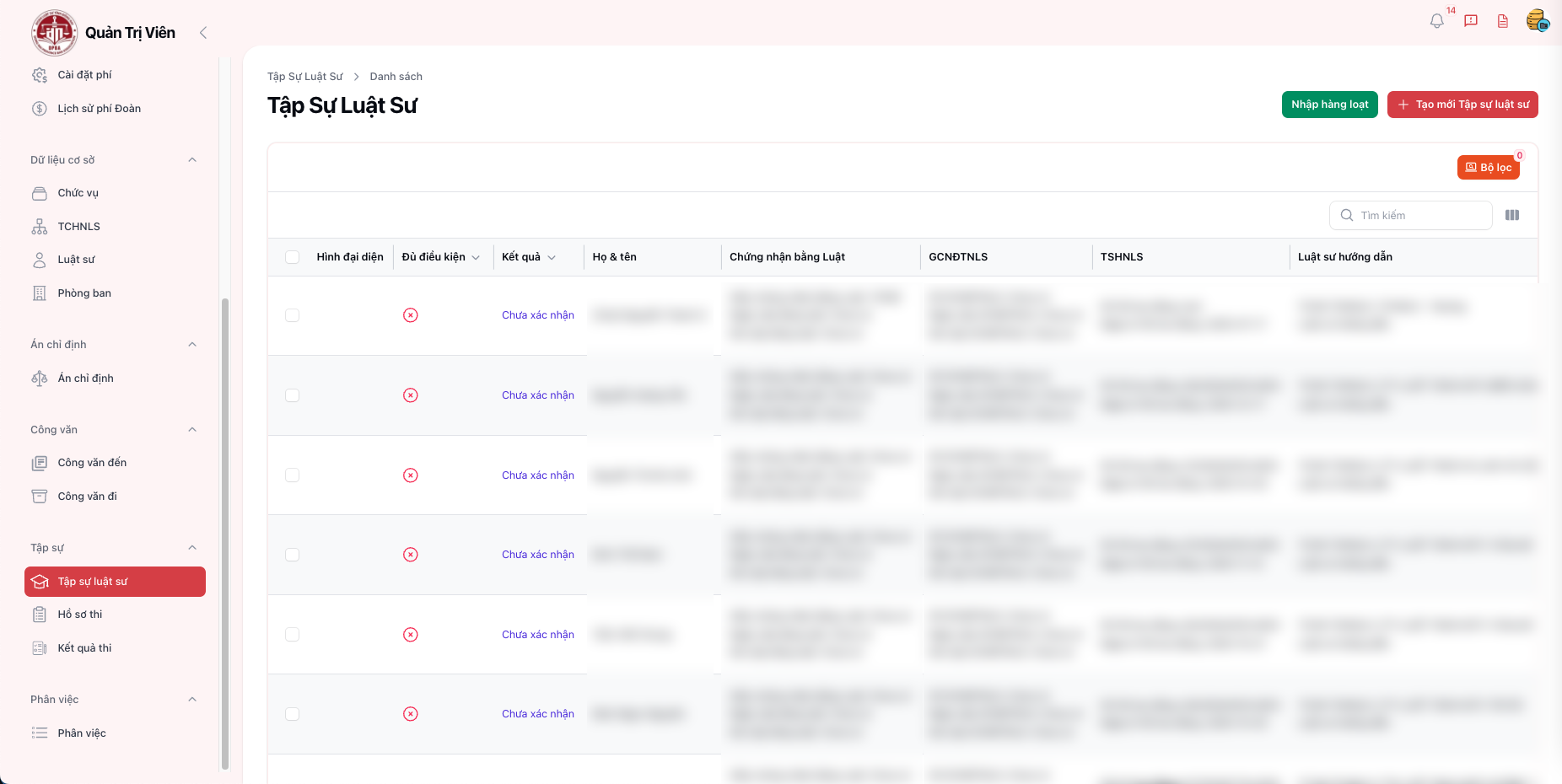Open the user avatar profile menu

pos(1537,20)
